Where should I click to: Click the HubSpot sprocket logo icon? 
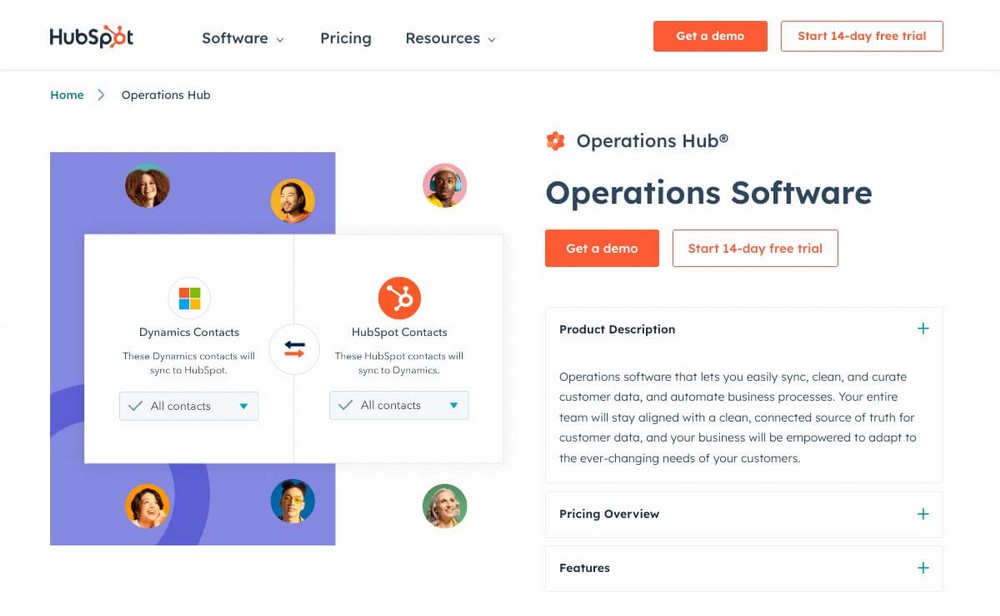click(399, 298)
